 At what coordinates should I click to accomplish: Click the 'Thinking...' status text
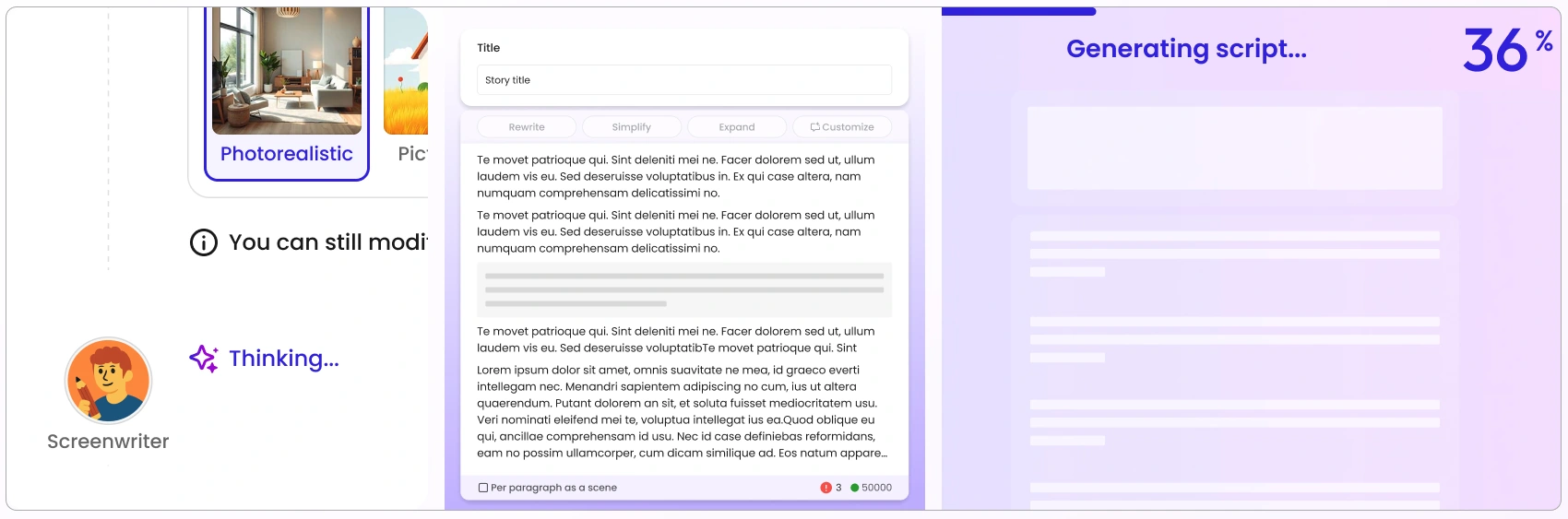[284, 359]
